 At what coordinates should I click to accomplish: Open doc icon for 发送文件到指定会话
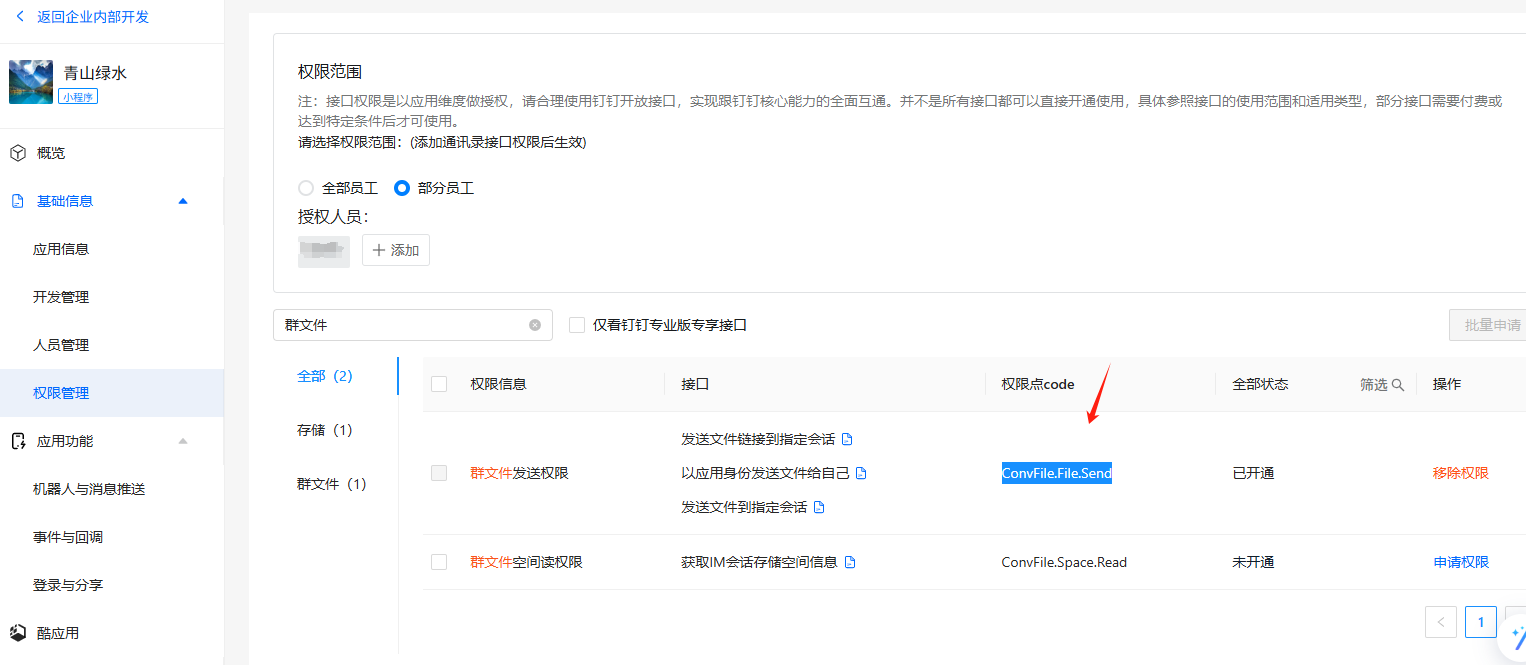[x=819, y=507]
